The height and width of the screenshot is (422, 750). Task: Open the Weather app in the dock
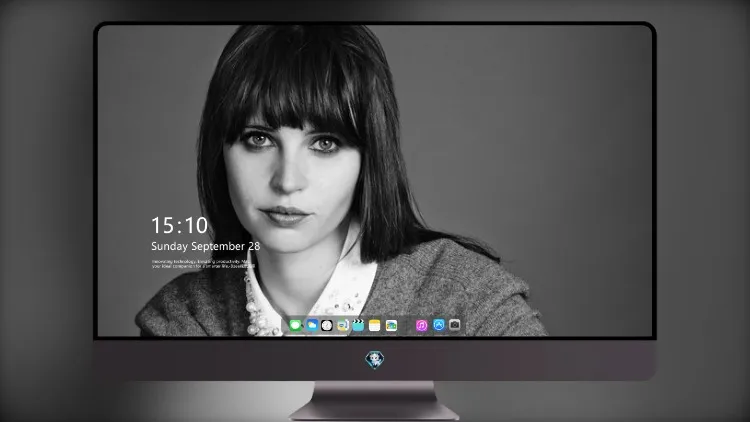tap(312, 325)
